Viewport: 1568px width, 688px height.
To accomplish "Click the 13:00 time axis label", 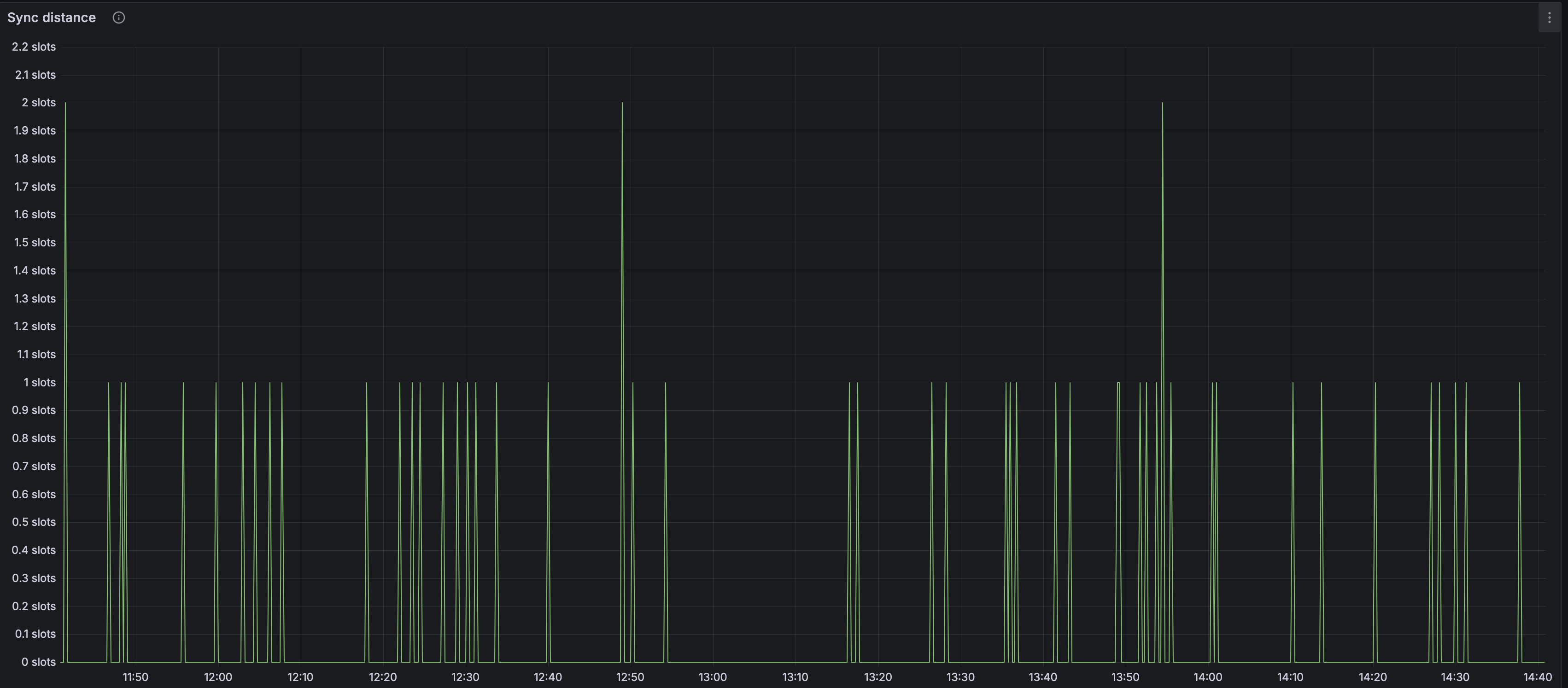I will [x=713, y=677].
